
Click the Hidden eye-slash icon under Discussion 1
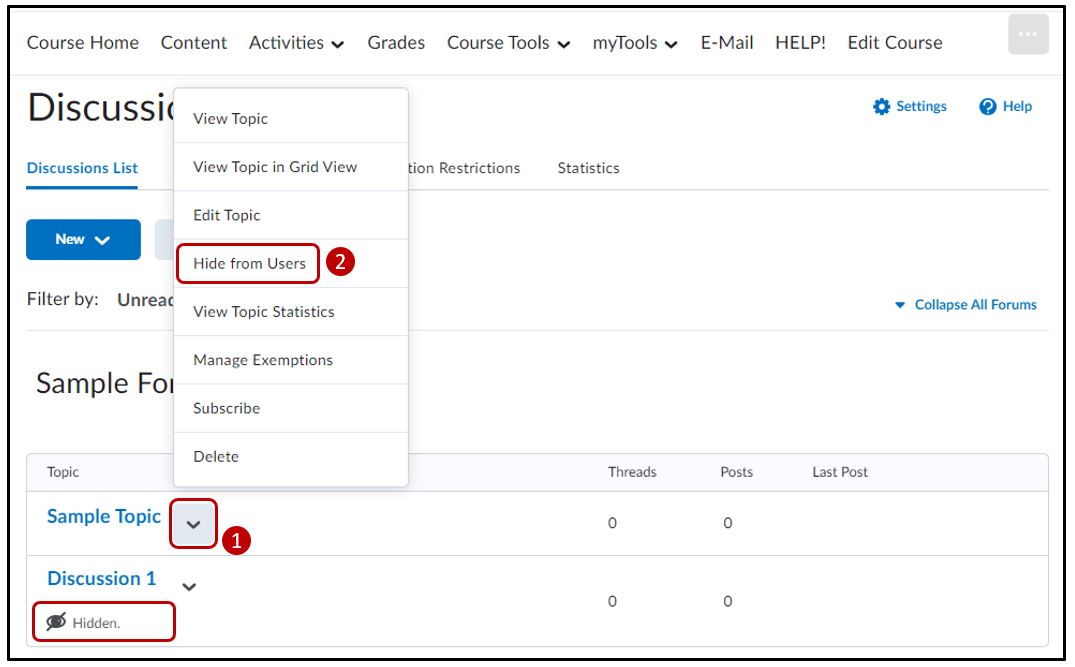point(57,622)
